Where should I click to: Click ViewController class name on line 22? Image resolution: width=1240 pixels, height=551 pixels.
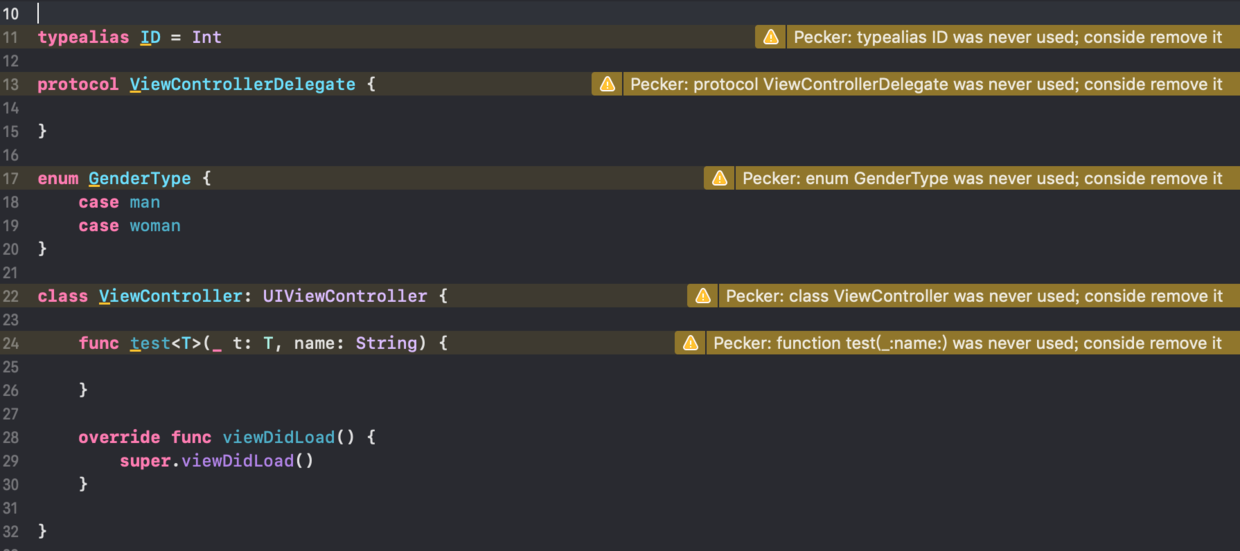pyautogui.click(x=171, y=297)
